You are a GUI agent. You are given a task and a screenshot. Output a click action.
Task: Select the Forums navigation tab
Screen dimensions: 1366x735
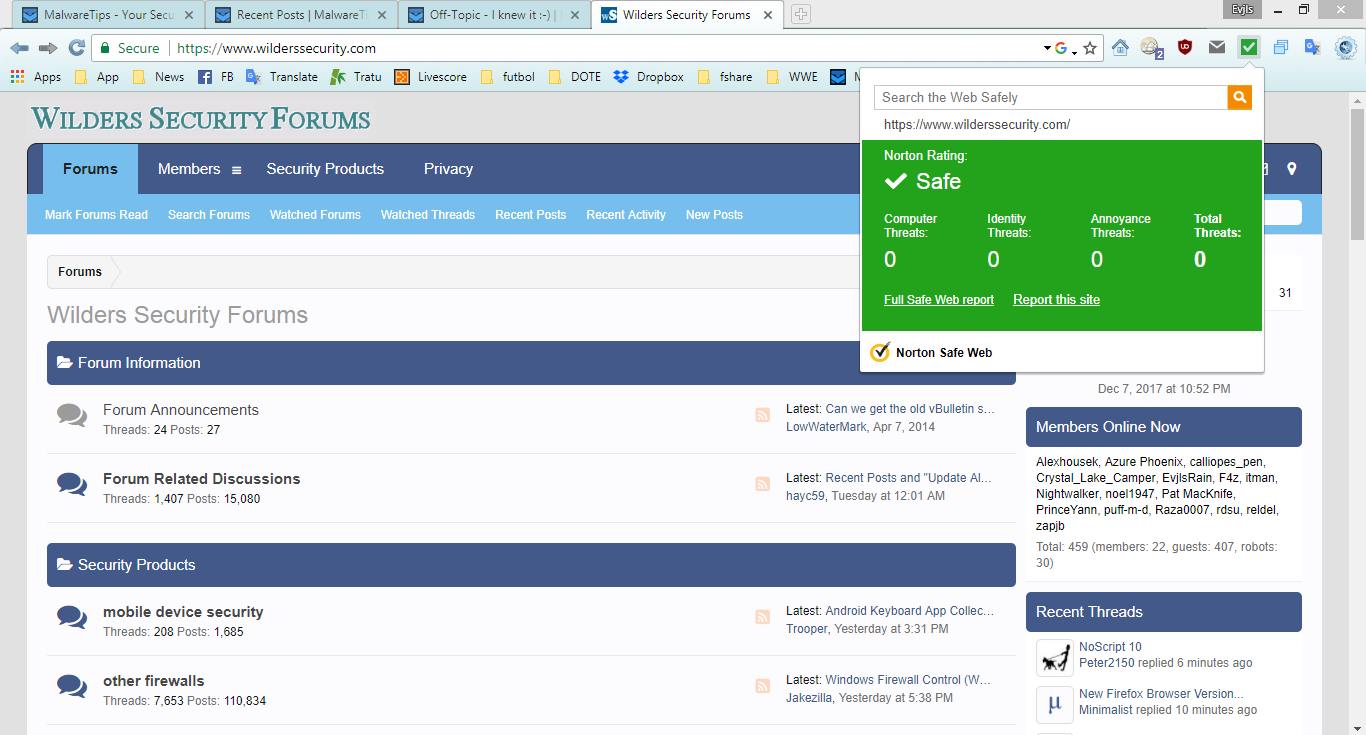(x=90, y=169)
